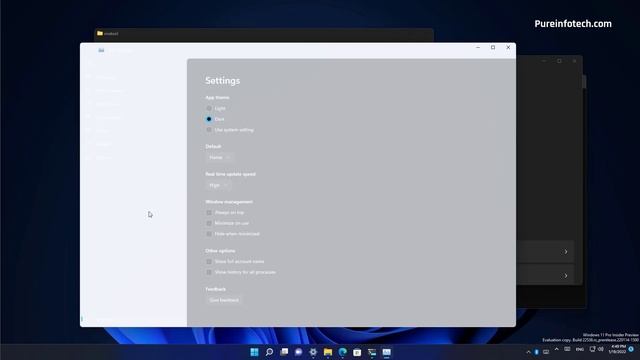Choose the Use system setting theme option
The image size is (640, 360).
coord(209,130)
